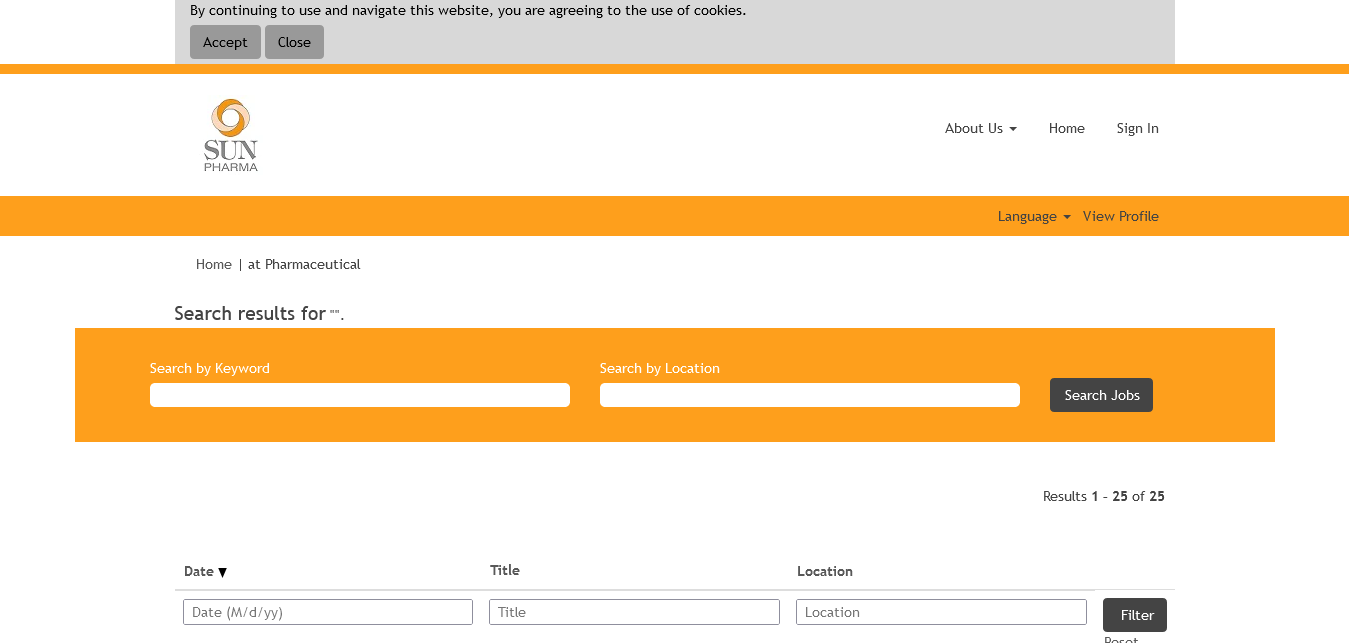Go to Home in top navigation
Image resolution: width=1366 pixels, height=643 pixels.
1066,128
